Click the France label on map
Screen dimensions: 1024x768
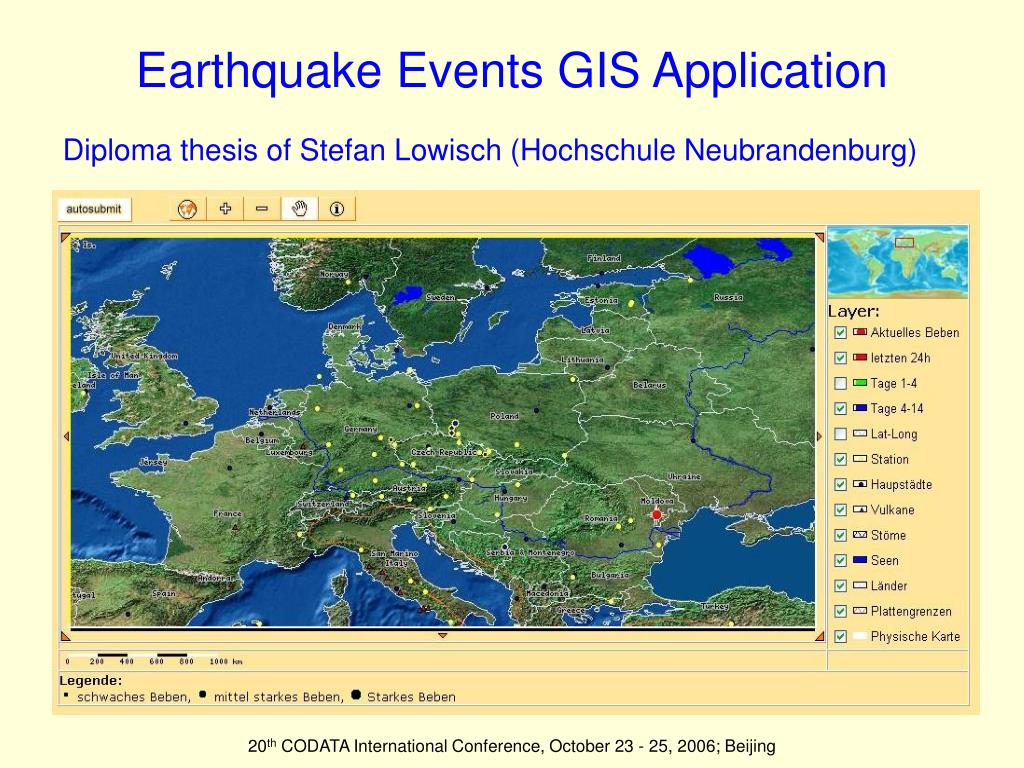coord(227,513)
